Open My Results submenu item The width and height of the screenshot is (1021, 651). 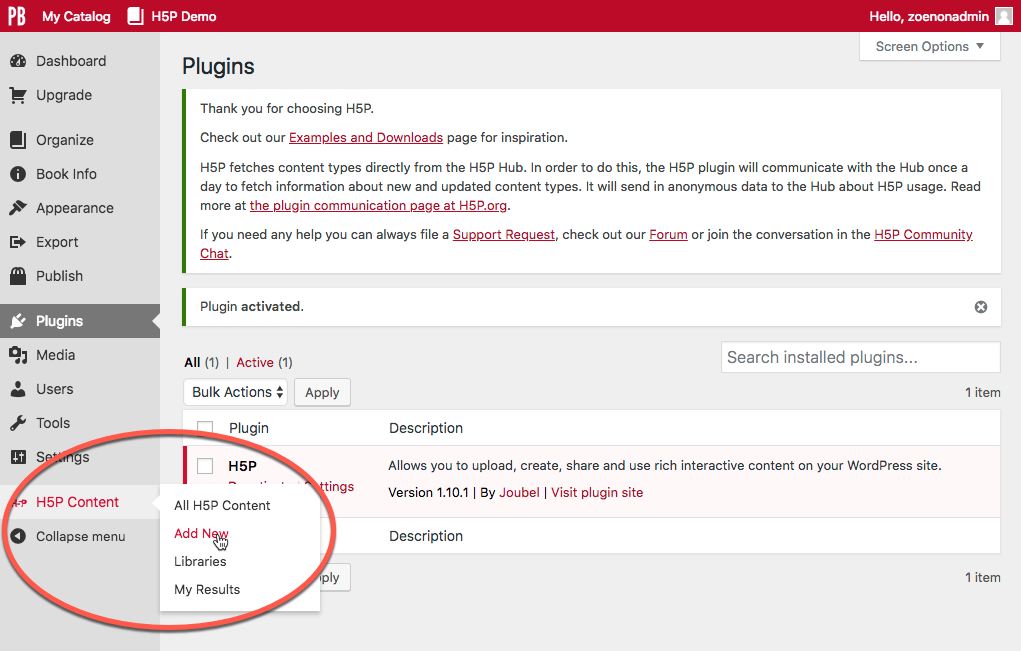click(207, 590)
